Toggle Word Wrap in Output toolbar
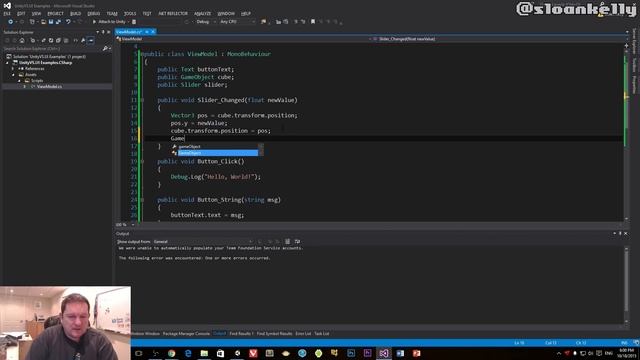 297,242
